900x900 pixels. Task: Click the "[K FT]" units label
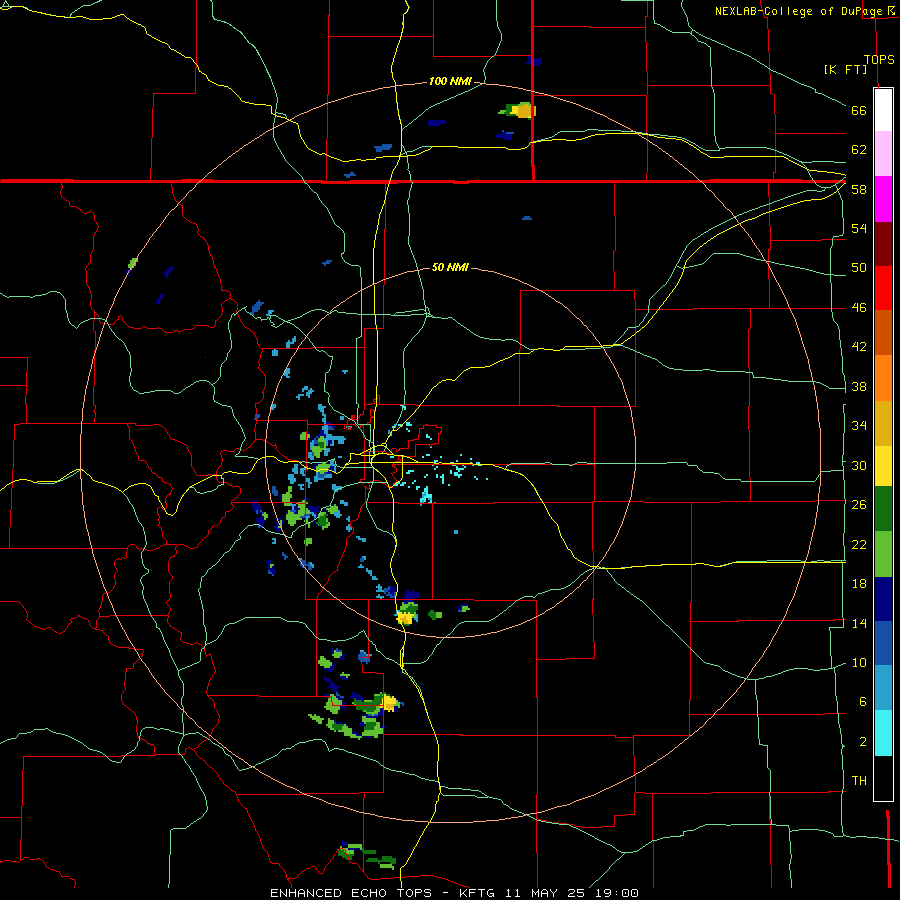[x=845, y=69]
